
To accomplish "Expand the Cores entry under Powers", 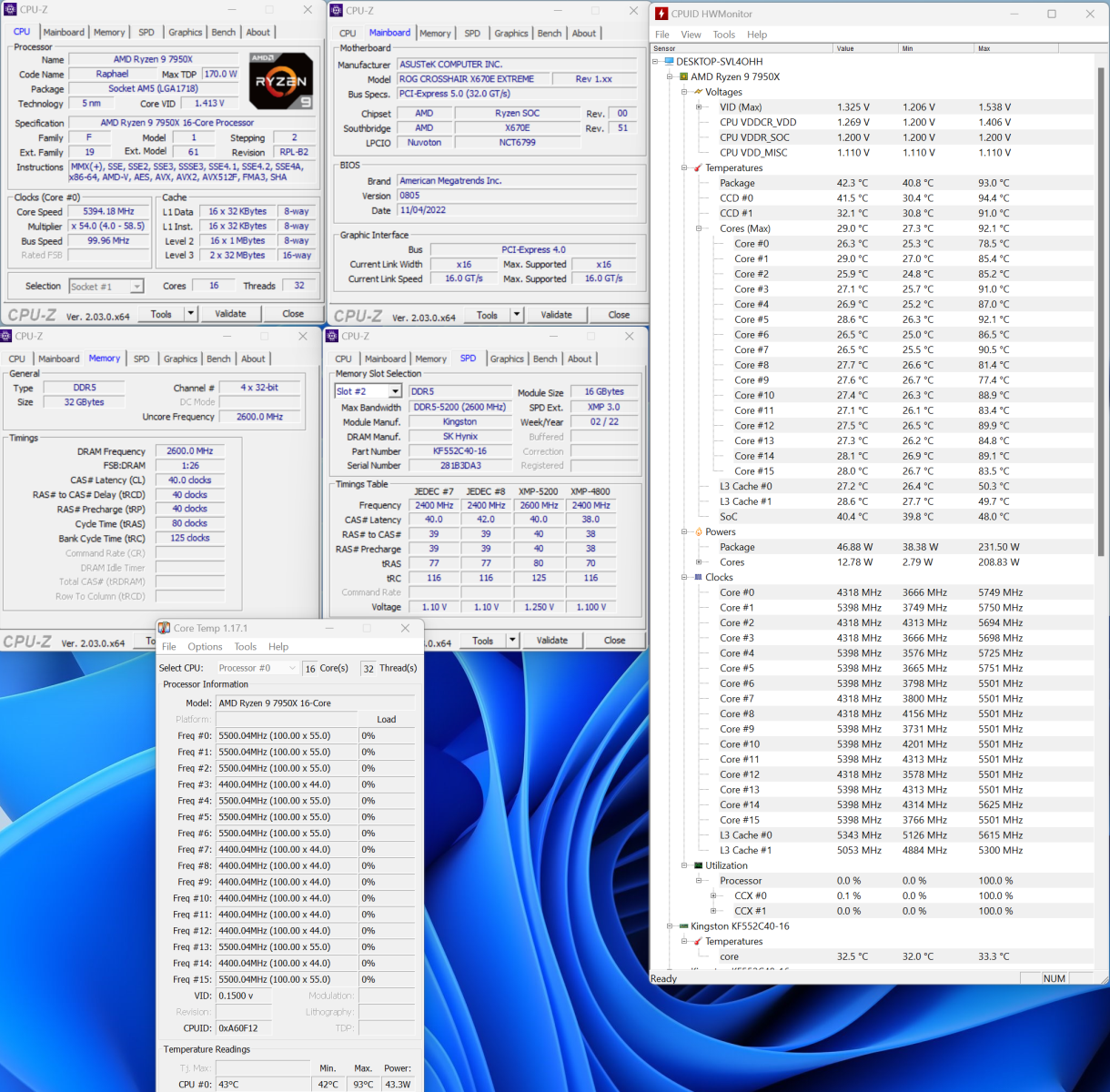I will pyautogui.click(x=699, y=562).
